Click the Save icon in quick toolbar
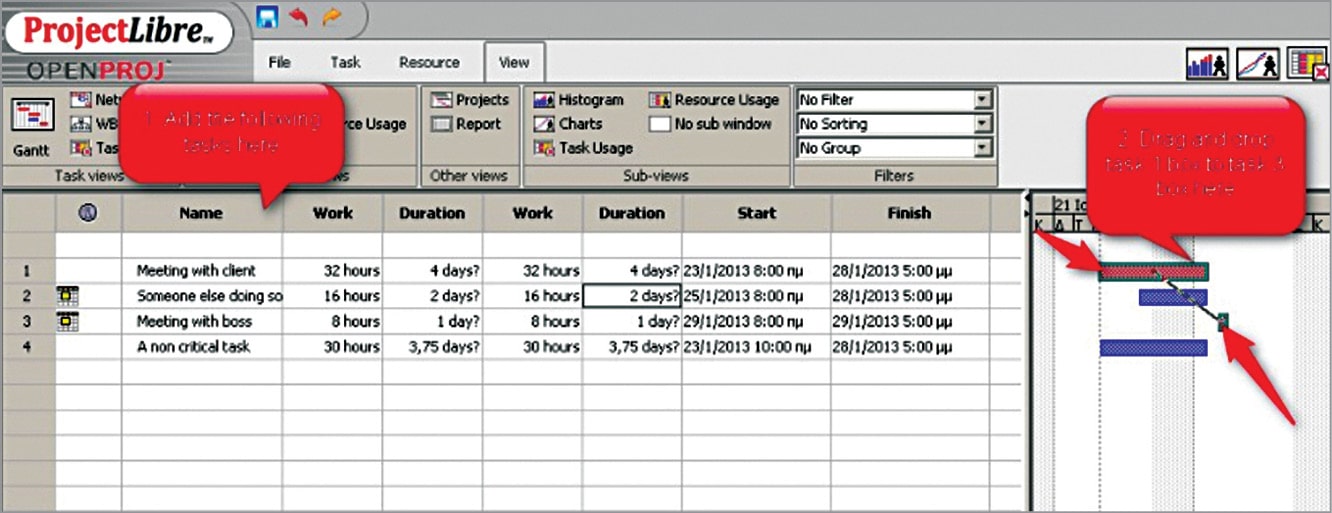The image size is (1332, 513). 267,16
